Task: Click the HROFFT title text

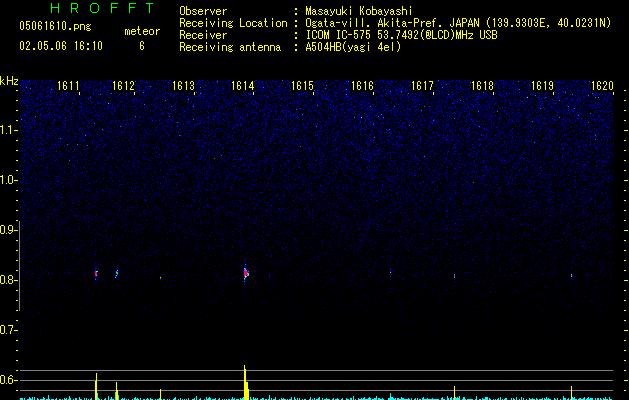Action: [103, 8]
